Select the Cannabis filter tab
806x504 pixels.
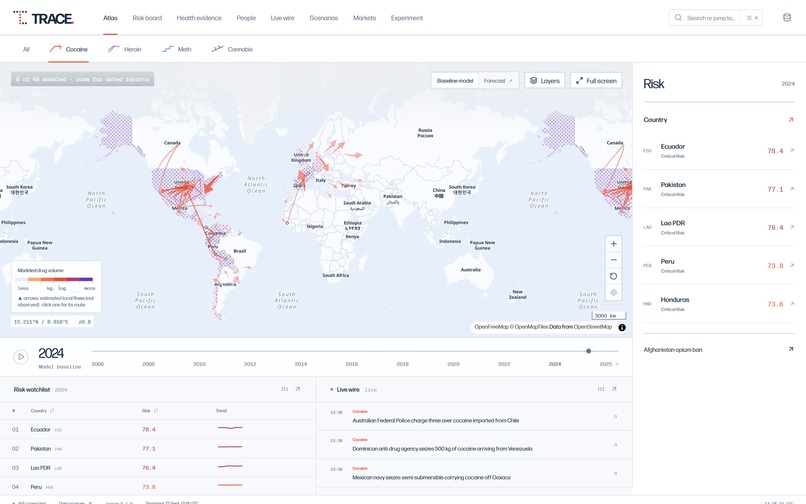[232, 49]
